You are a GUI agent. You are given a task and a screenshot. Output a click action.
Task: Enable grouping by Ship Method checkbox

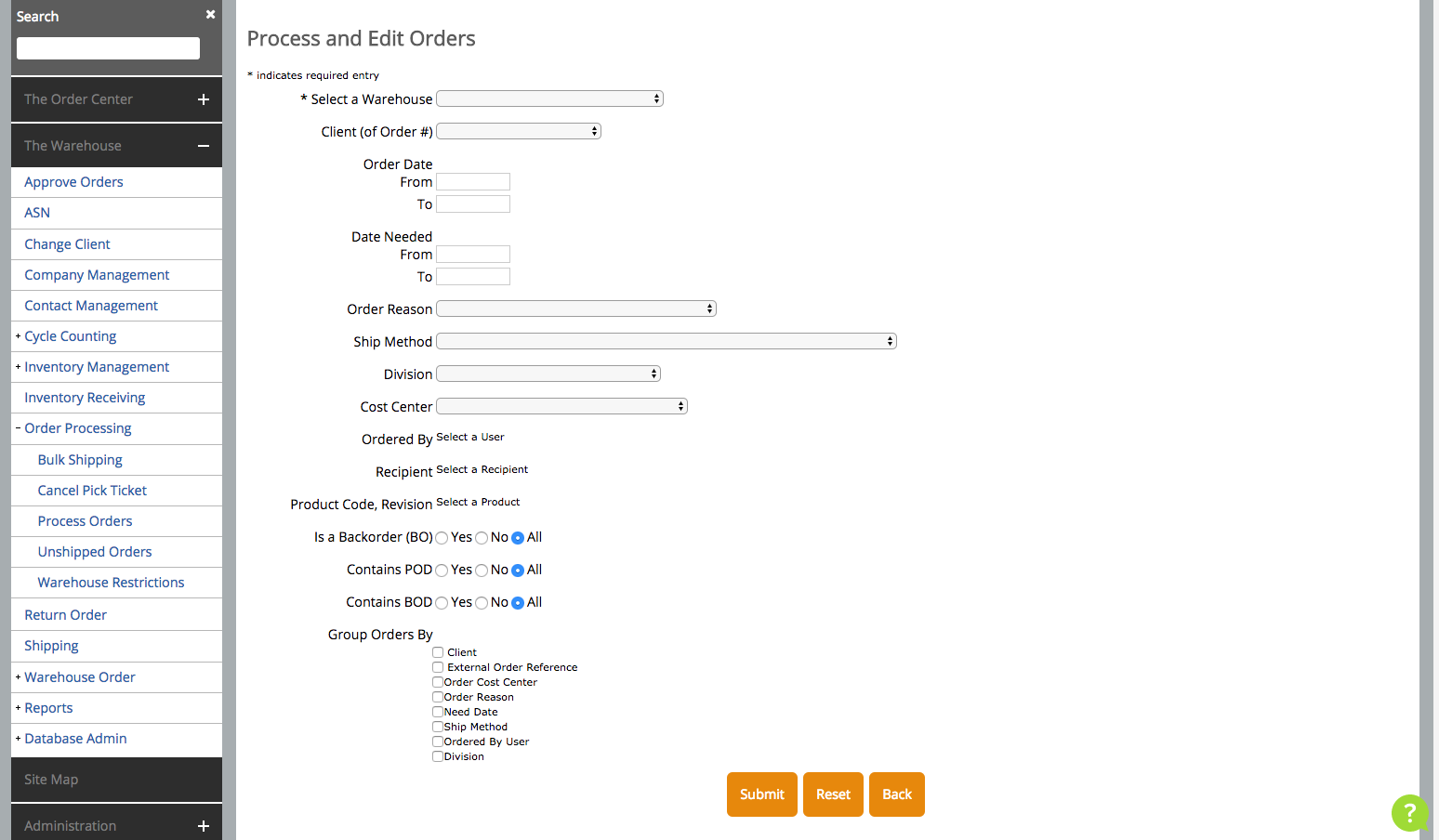click(x=438, y=727)
